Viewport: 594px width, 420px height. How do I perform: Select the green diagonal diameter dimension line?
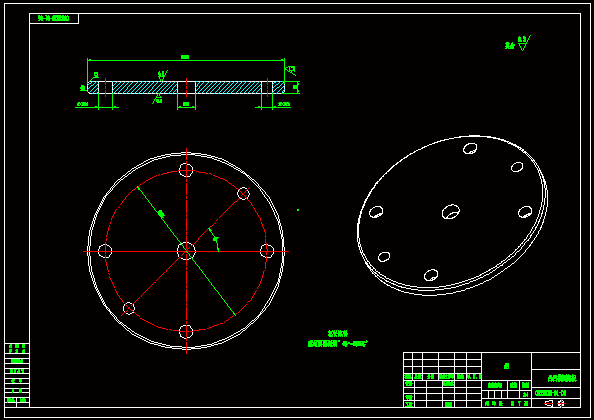[x=186, y=251]
